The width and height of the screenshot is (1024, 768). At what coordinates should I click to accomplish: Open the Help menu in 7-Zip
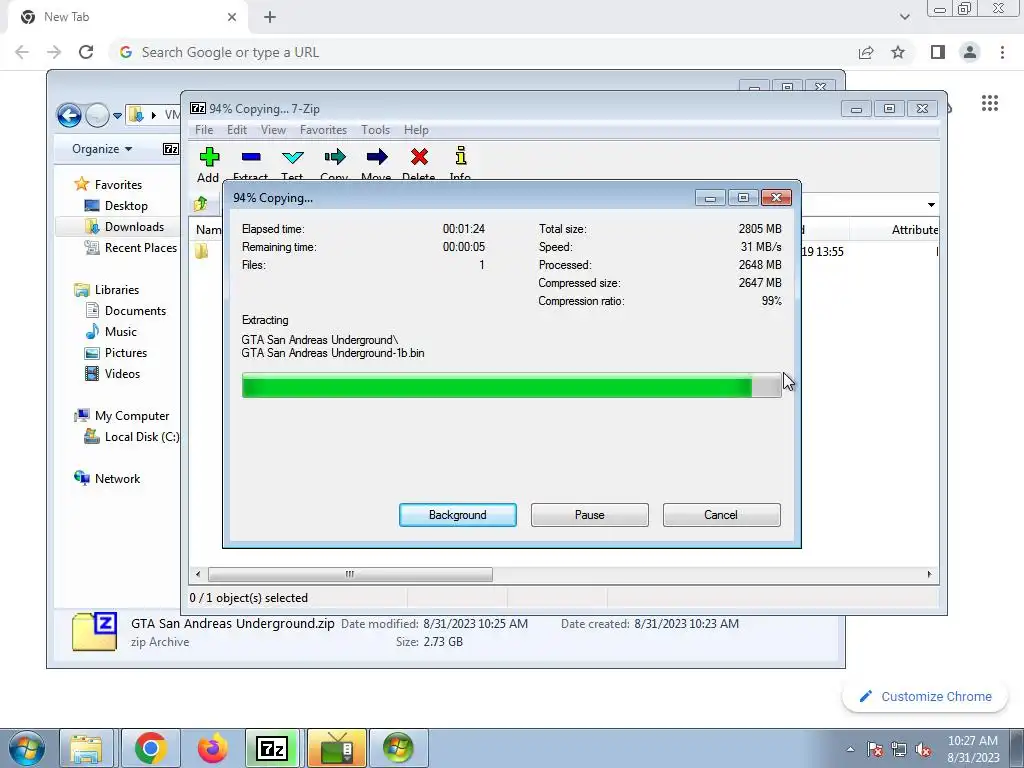(x=416, y=130)
